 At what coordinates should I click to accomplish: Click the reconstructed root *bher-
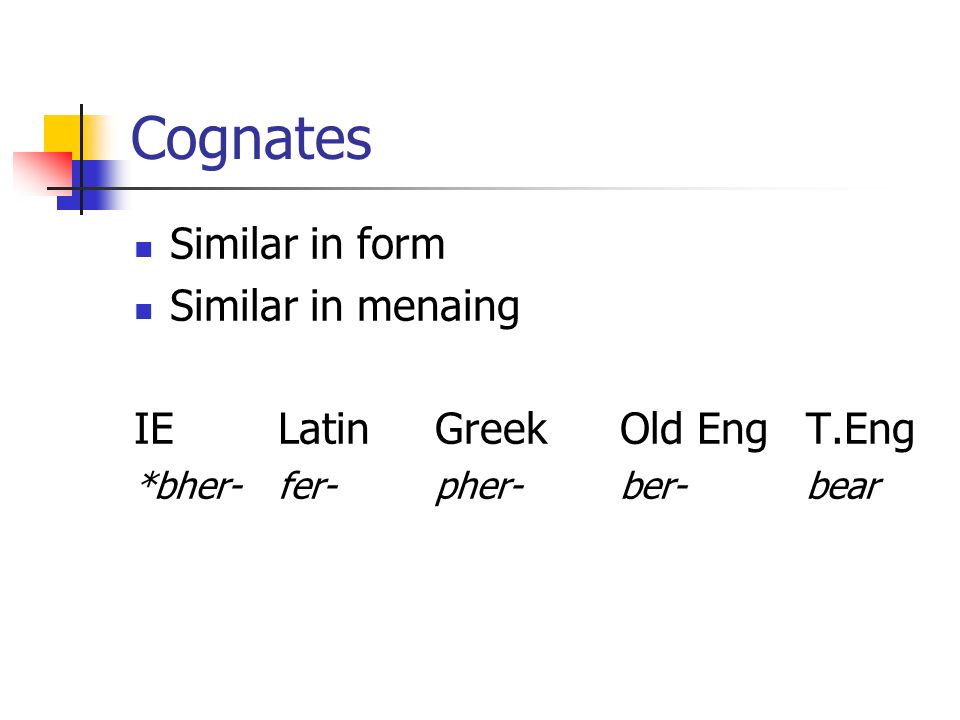[x=191, y=486]
